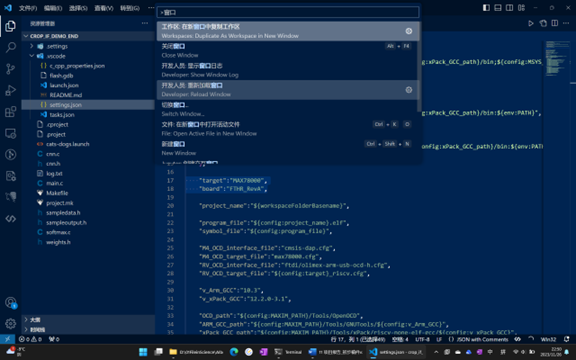Expand the Outline section in sidebar
This screenshot has width=576, height=360.
88,320
